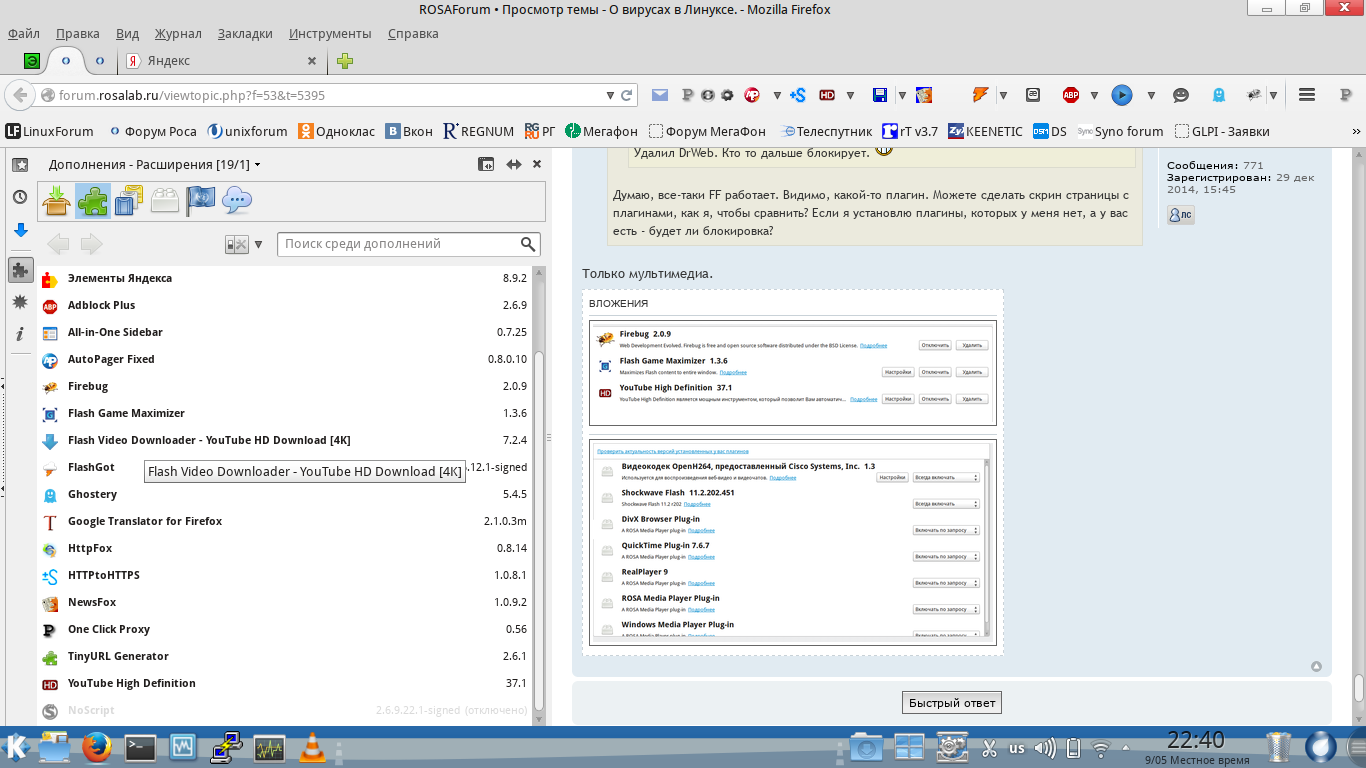Click the YouTube HD toolbar icon
This screenshot has height=768, width=1366.
[827, 95]
